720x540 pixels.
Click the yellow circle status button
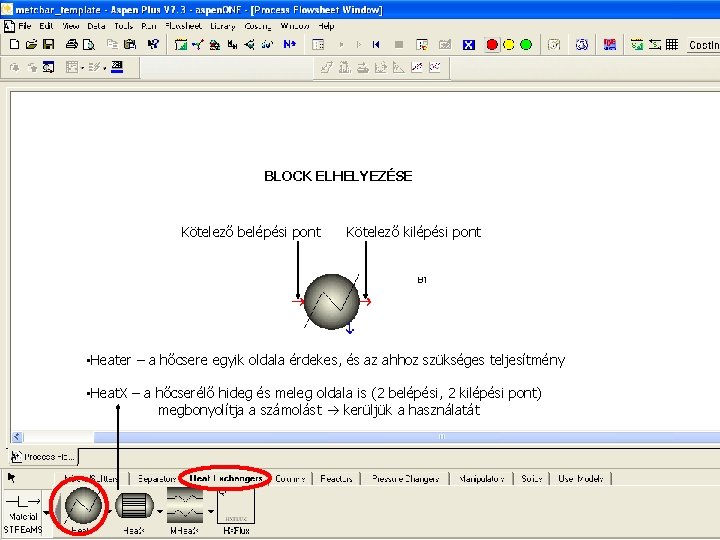click(509, 45)
